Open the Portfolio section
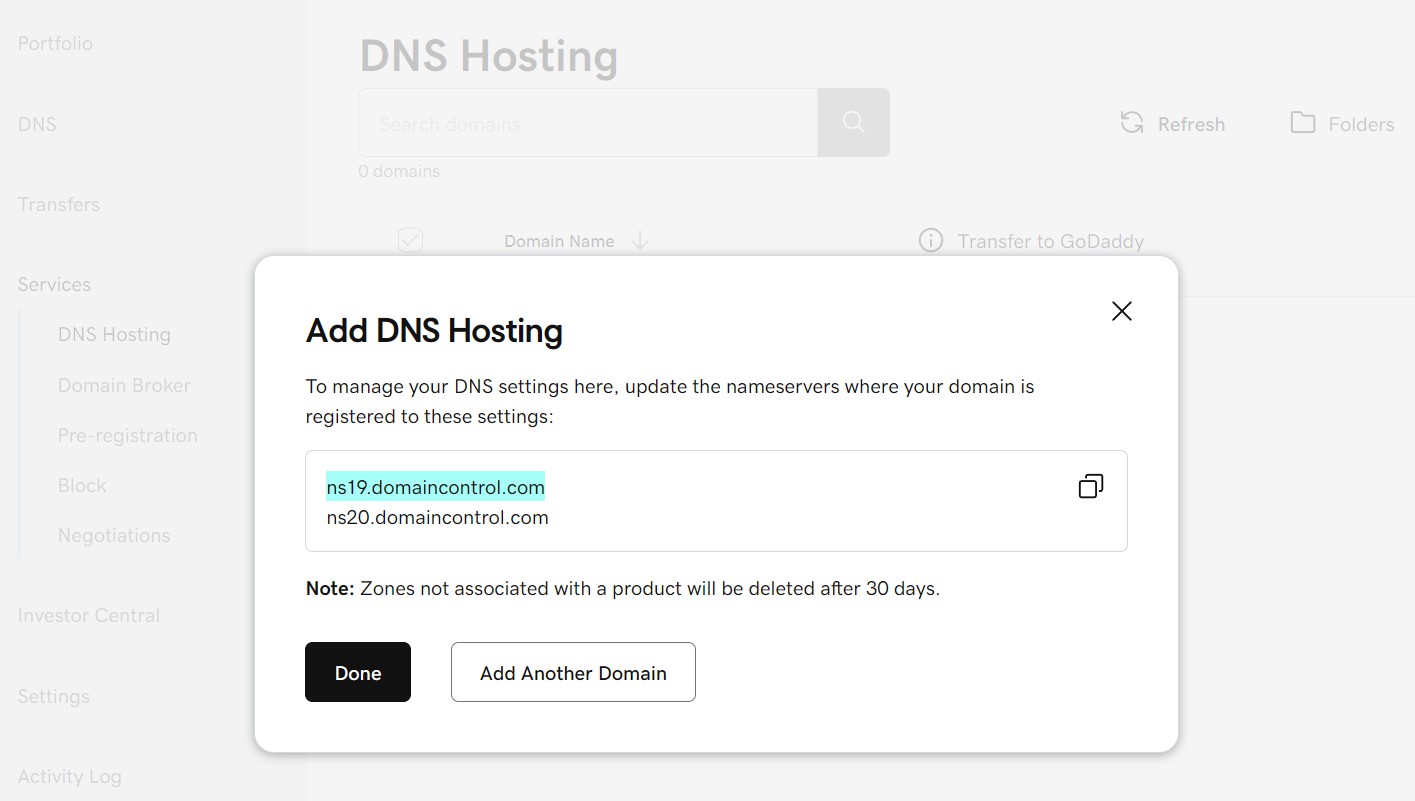This screenshot has height=801, width=1415. click(55, 43)
